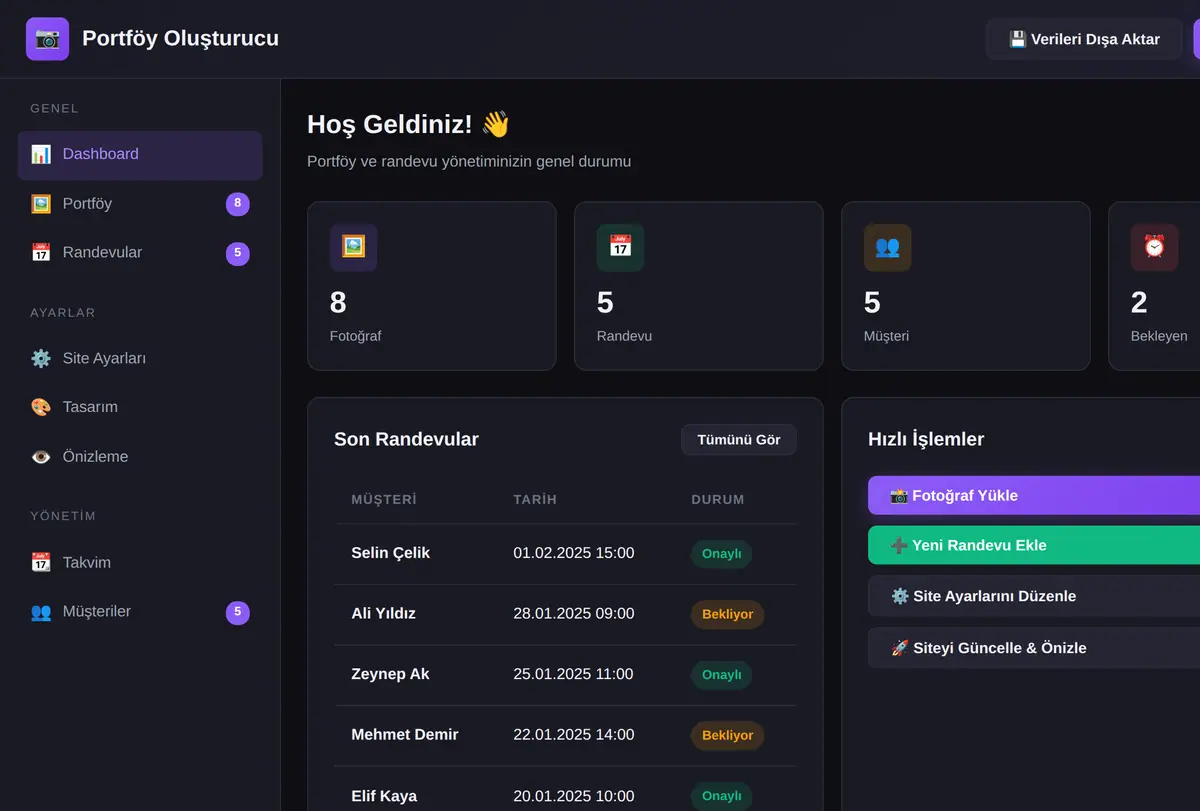Click the Bekleyen stat card alarm clock icon
The height and width of the screenshot is (811, 1200).
pyautogui.click(x=1154, y=247)
